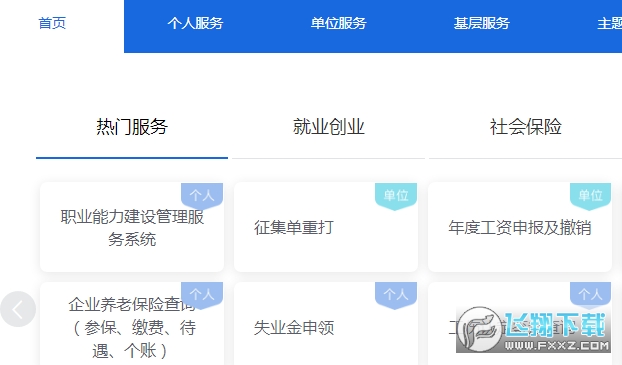622x365 pixels.
Task: Open the 失业金申领 service card
Action: [326, 324]
